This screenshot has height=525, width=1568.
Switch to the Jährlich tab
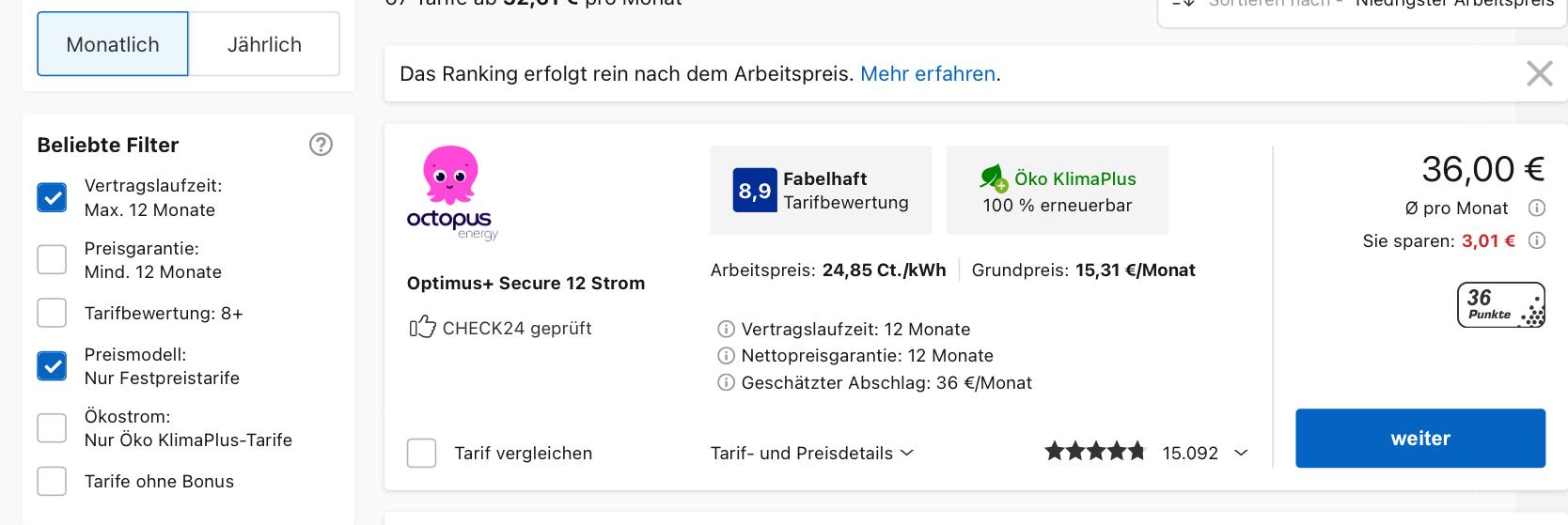[264, 44]
